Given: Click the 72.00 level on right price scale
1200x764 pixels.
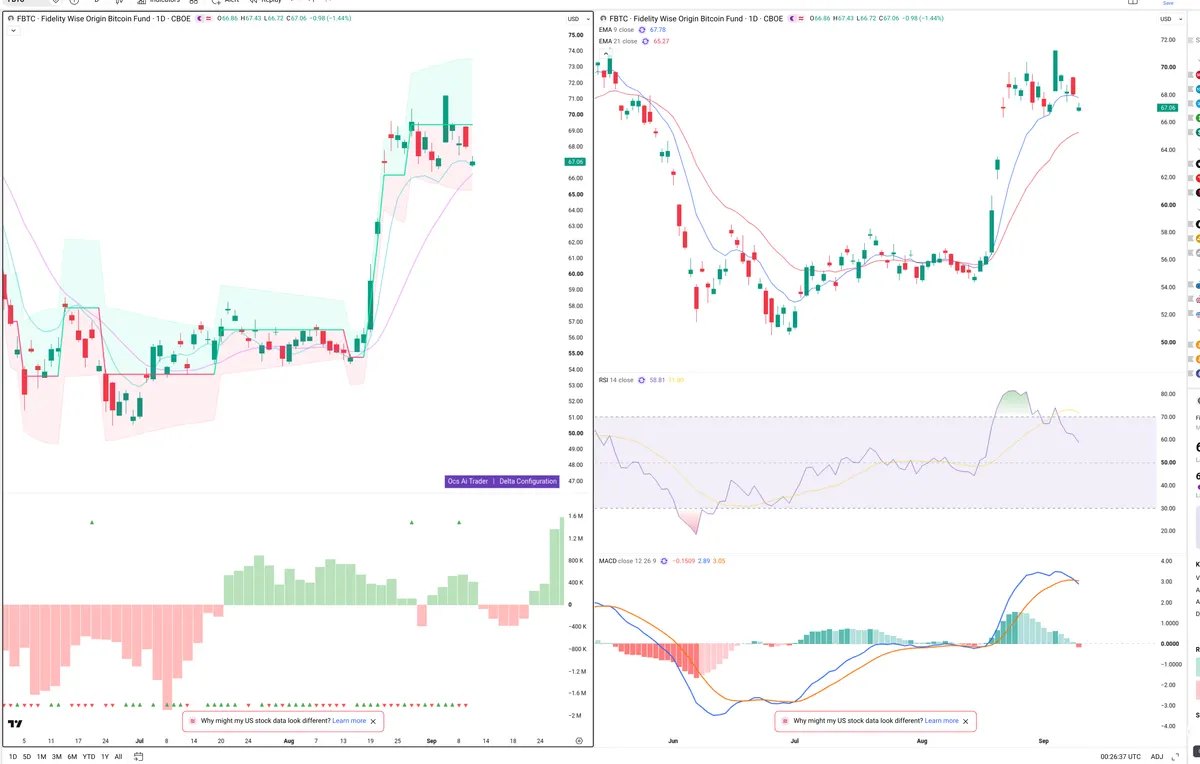Looking at the screenshot, I should pyautogui.click(x=1167, y=40).
